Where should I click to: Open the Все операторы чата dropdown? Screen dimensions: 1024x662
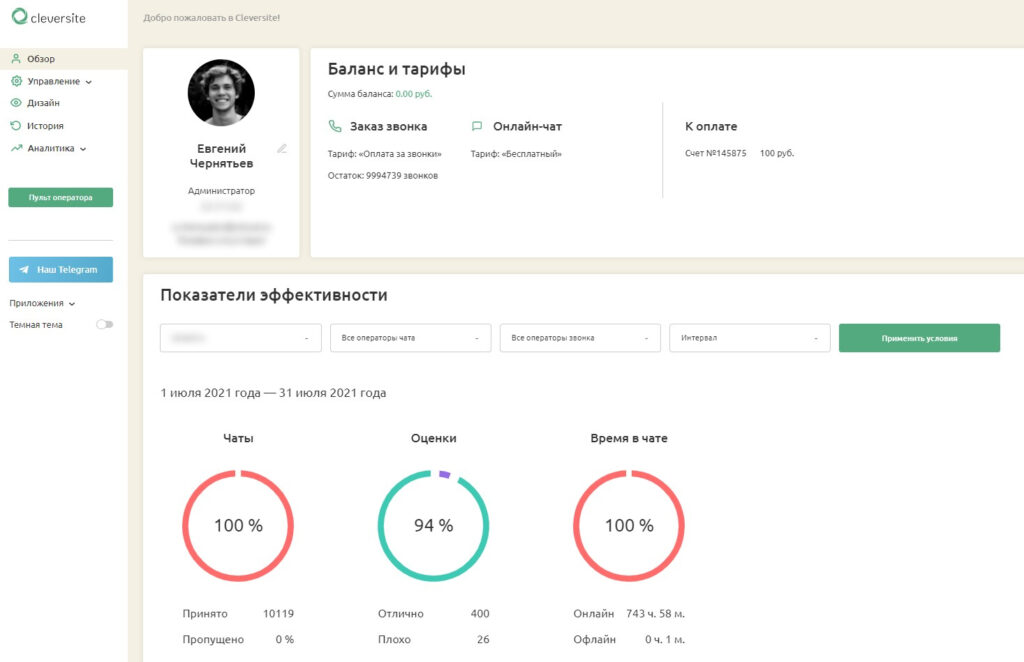[410, 338]
